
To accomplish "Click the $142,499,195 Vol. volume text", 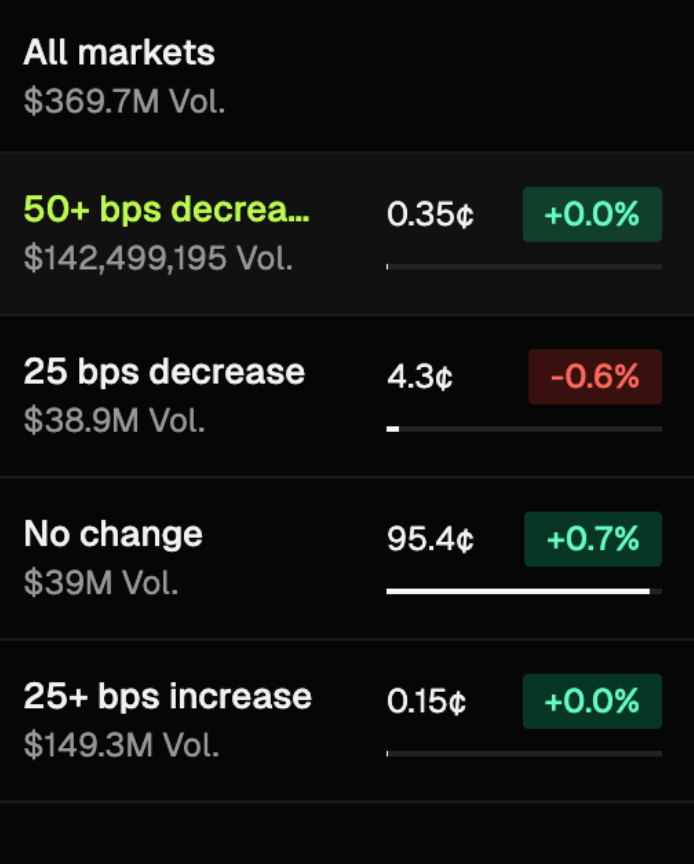I will click(158, 258).
